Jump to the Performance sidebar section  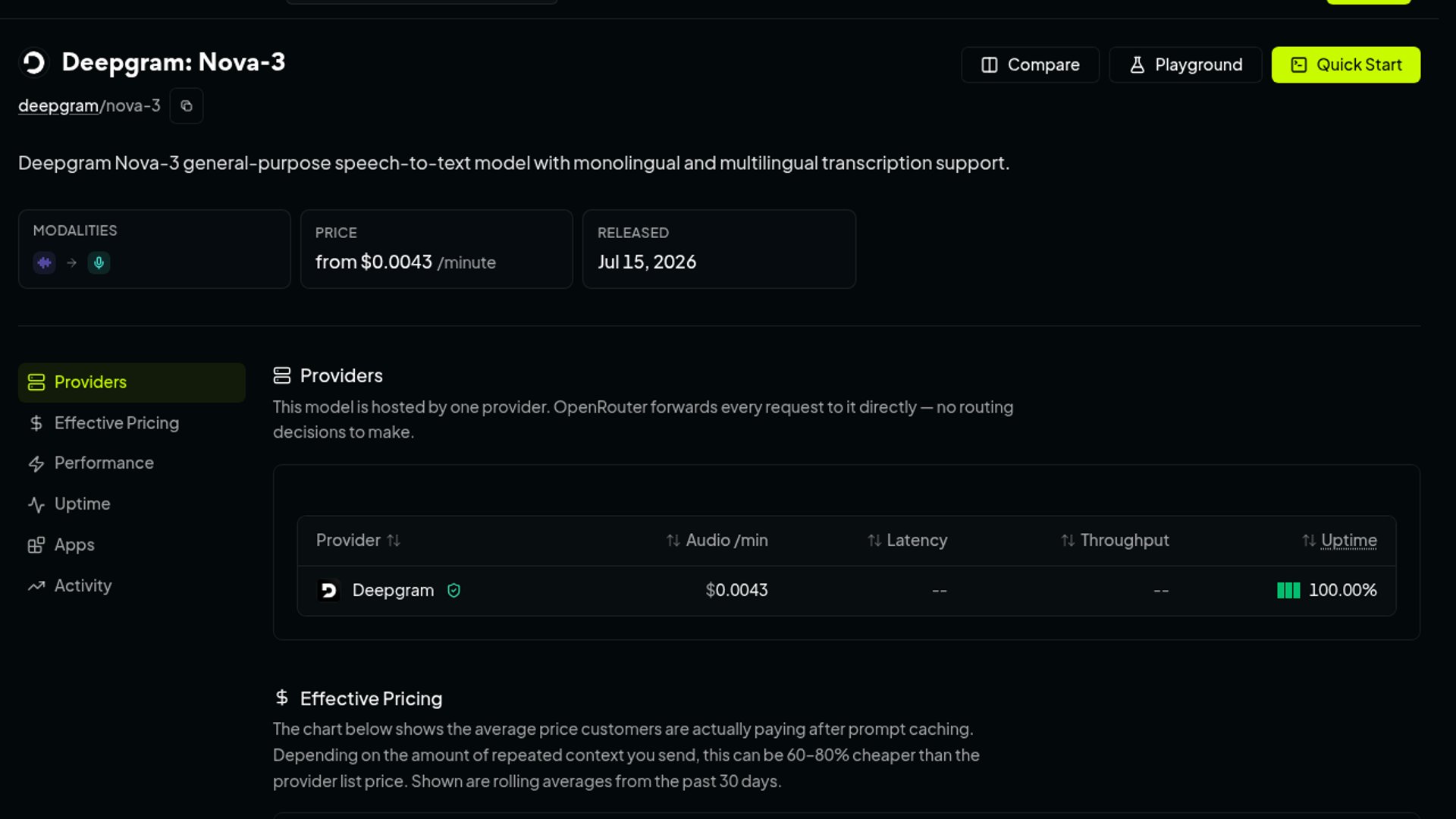(132, 463)
